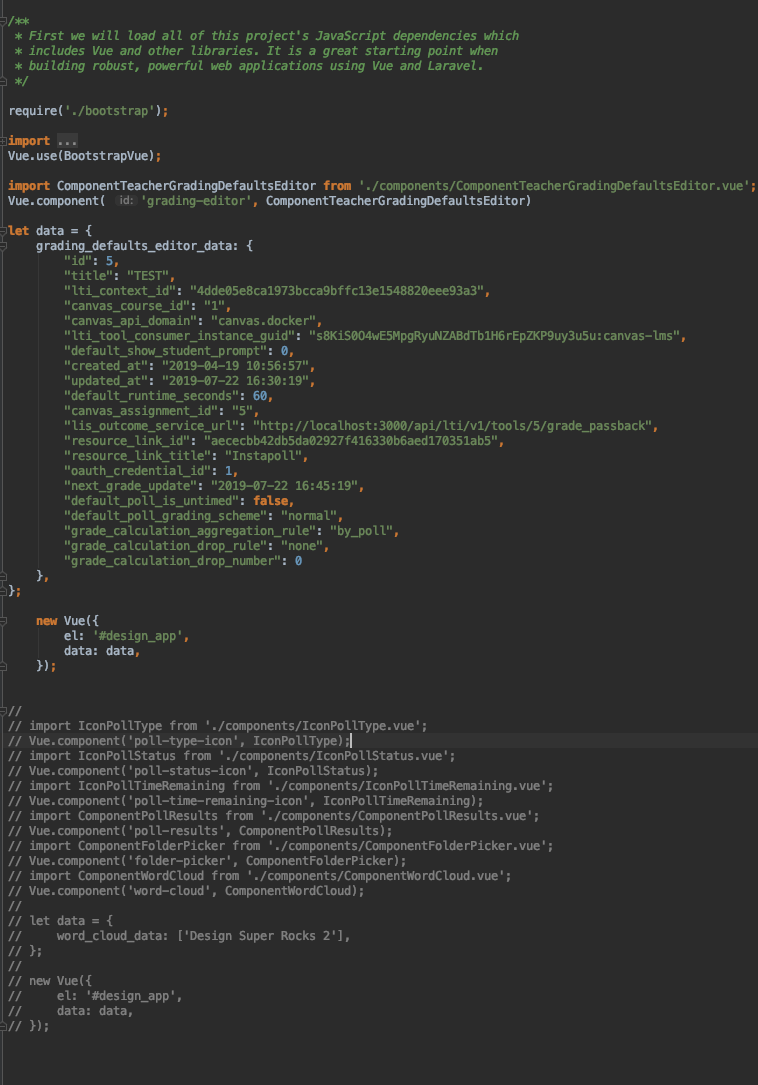758x1085 pixels.
Task: Collapse the opening /** comment block fold marker
Action: click(3, 21)
